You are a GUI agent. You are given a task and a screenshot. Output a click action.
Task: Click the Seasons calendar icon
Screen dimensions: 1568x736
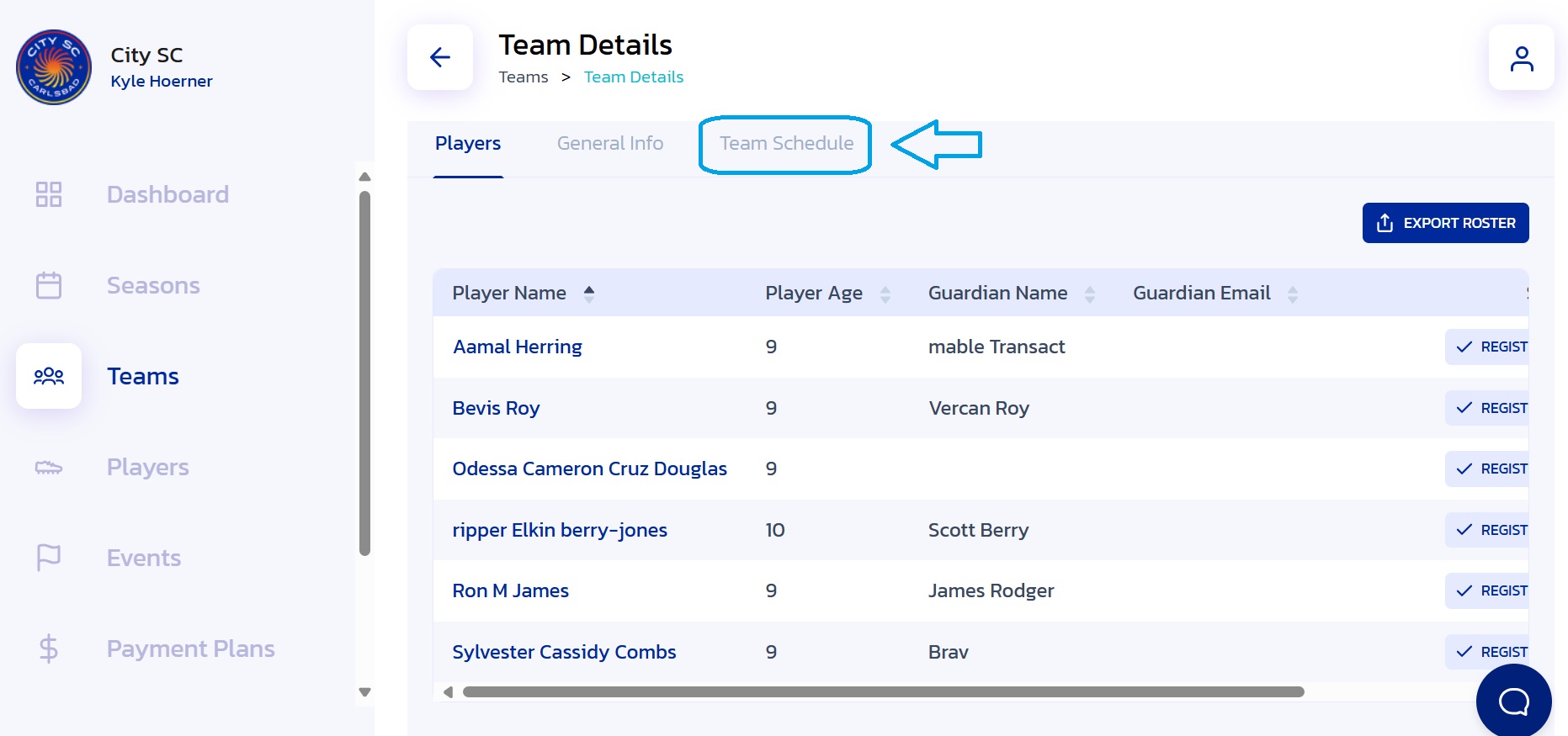pos(49,285)
